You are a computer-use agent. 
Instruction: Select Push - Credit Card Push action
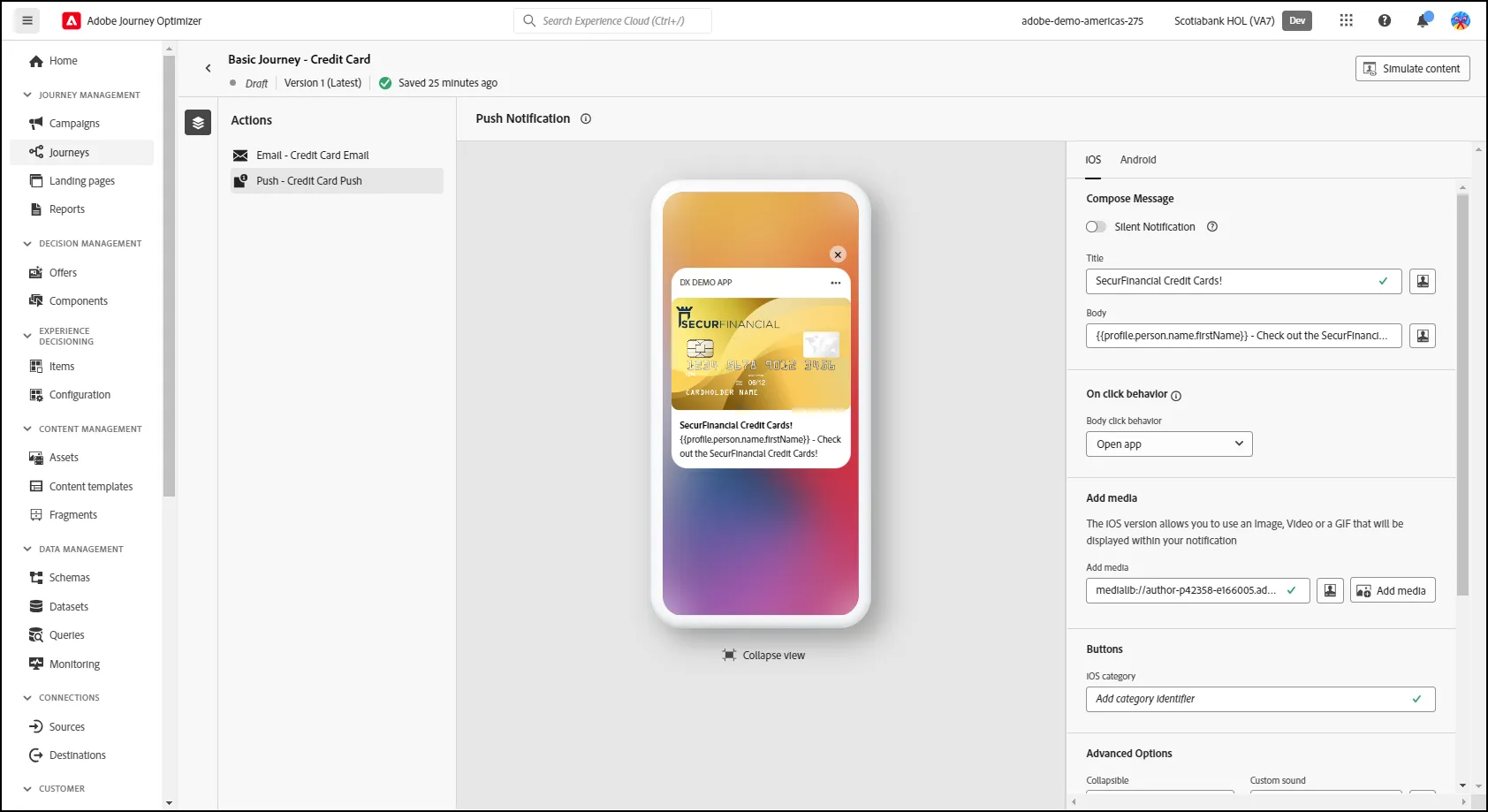[x=337, y=181]
